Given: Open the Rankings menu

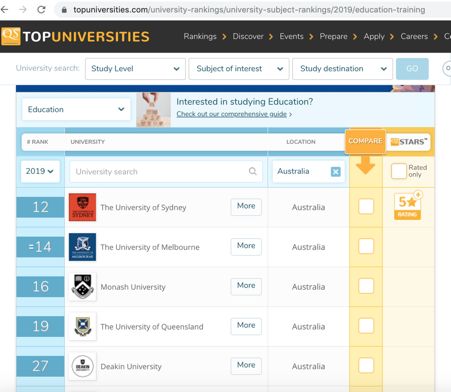Looking at the screenshot, I should point(200,36).
